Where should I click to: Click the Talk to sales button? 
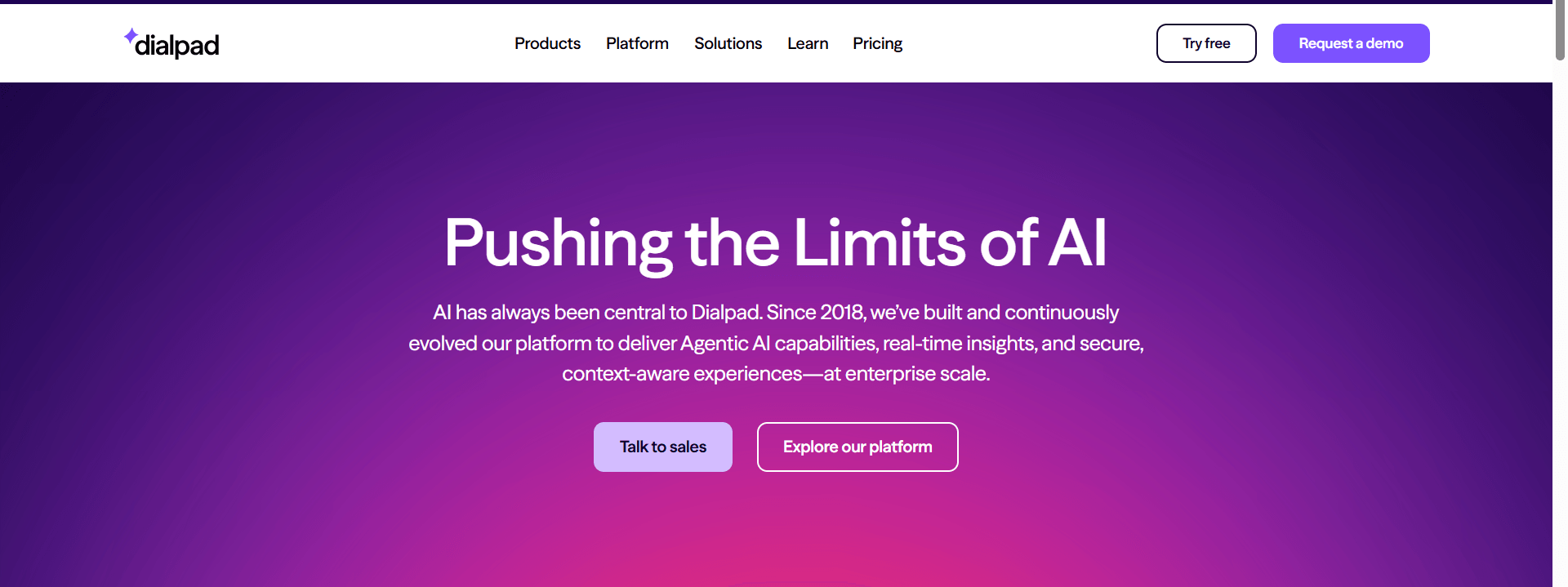coord(663,447)
